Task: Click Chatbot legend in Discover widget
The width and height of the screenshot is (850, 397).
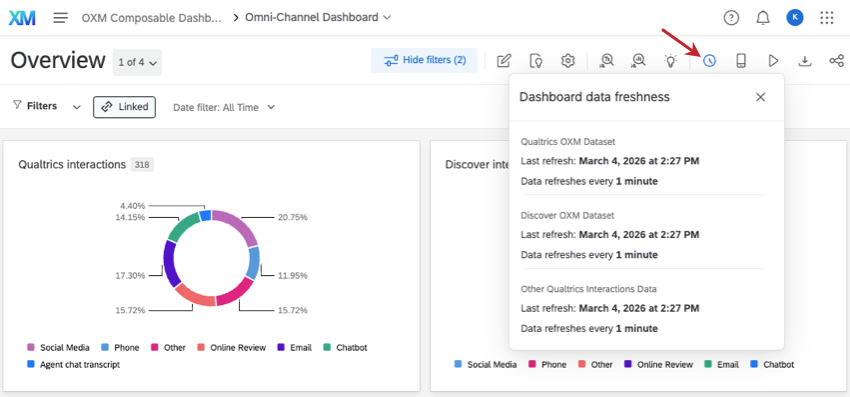Action: coord(772,364)
